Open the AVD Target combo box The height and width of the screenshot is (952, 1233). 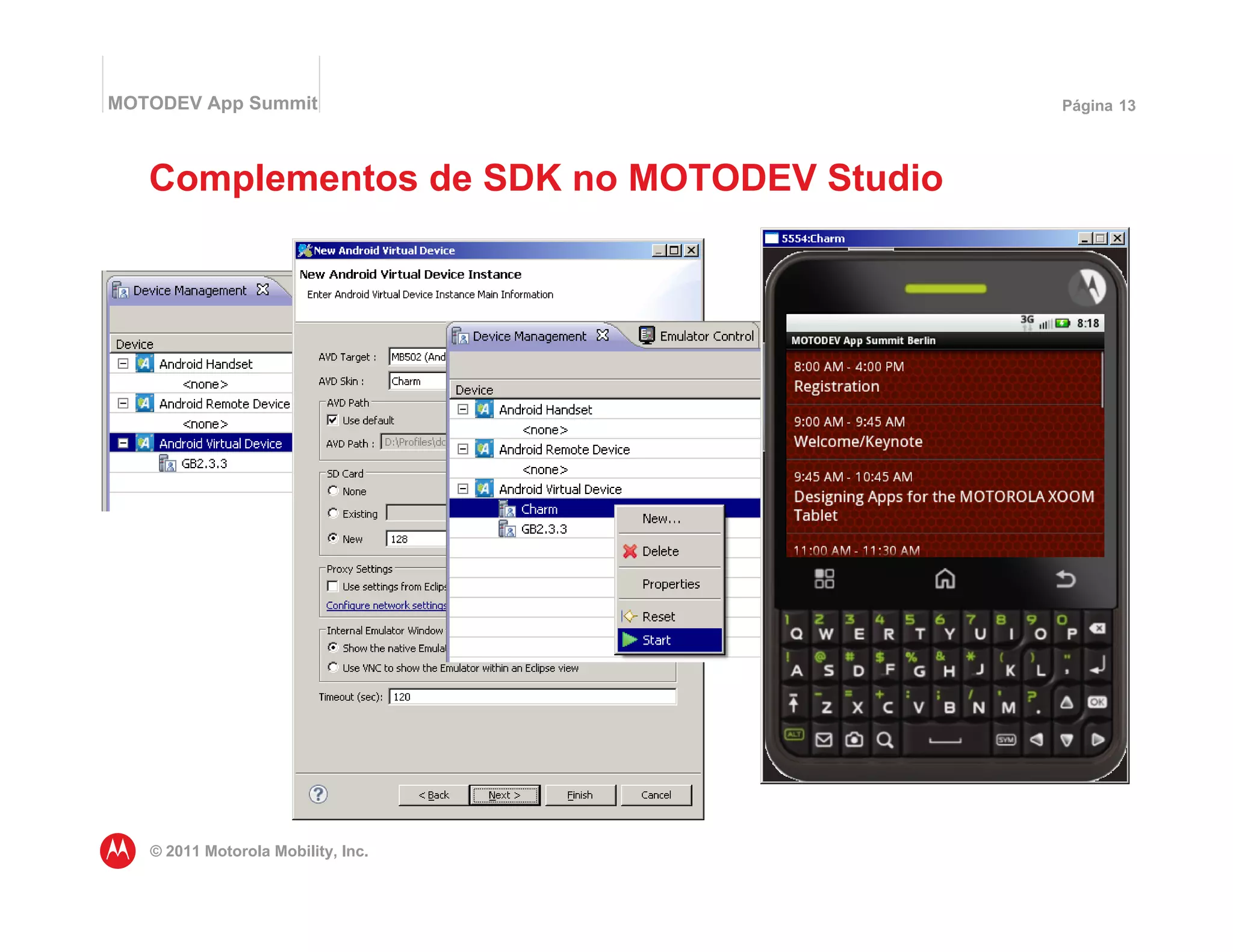(418, 357)
